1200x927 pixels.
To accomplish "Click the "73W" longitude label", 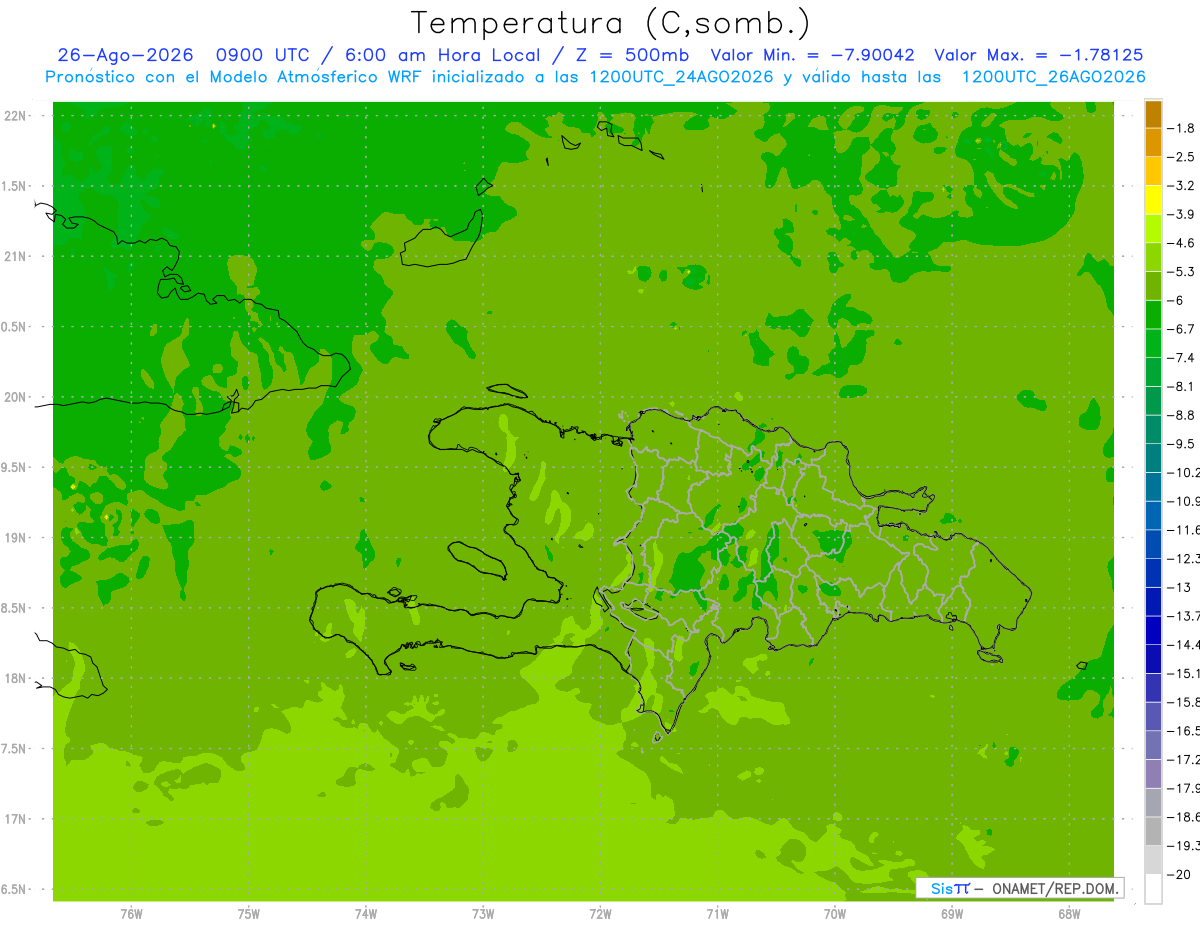I will pyautogui.click(x=483, y=914).
